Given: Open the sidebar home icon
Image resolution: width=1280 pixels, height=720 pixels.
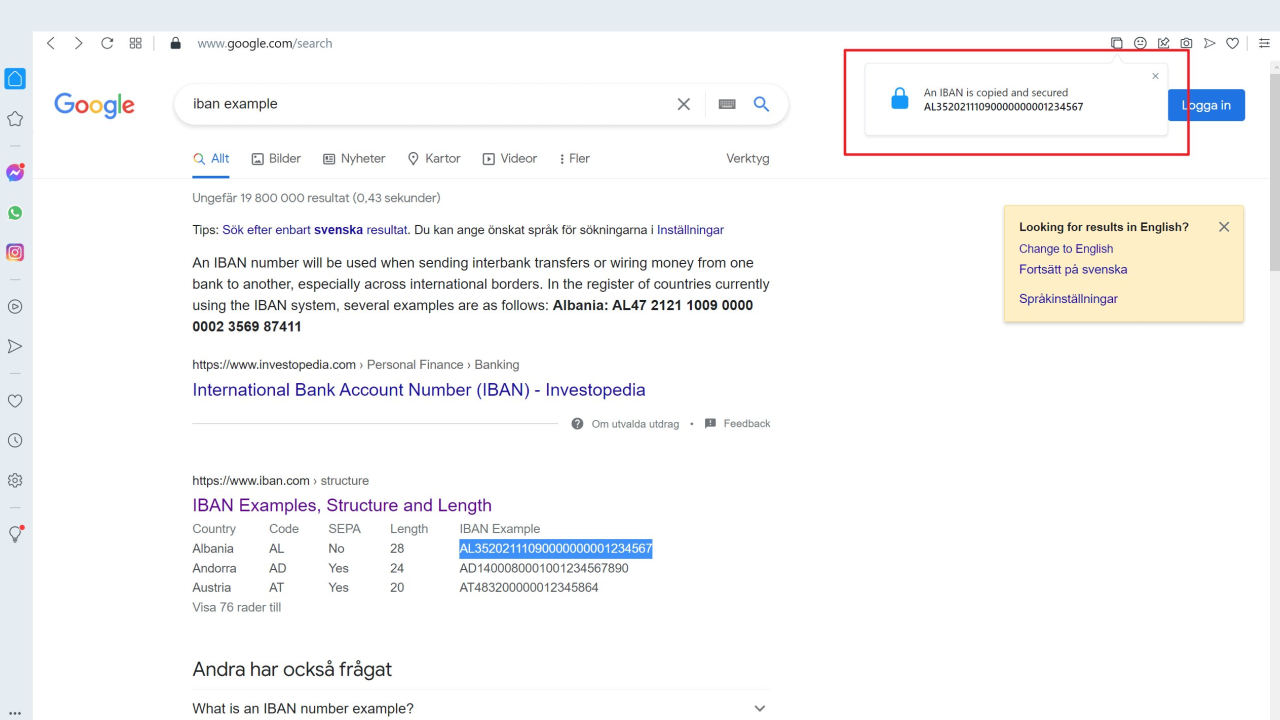Looking at the screenshot, I should click(x=15, y=79).
